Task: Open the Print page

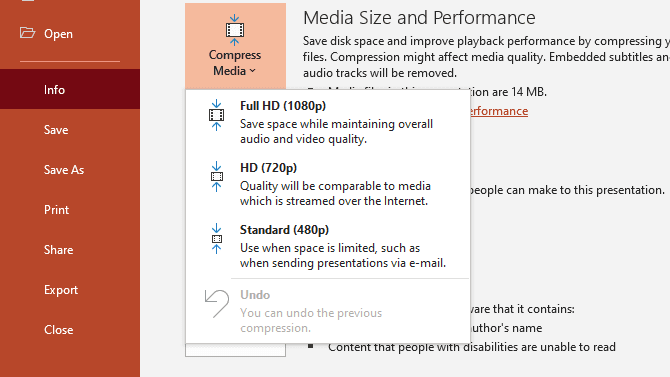Action: [70, 209]
